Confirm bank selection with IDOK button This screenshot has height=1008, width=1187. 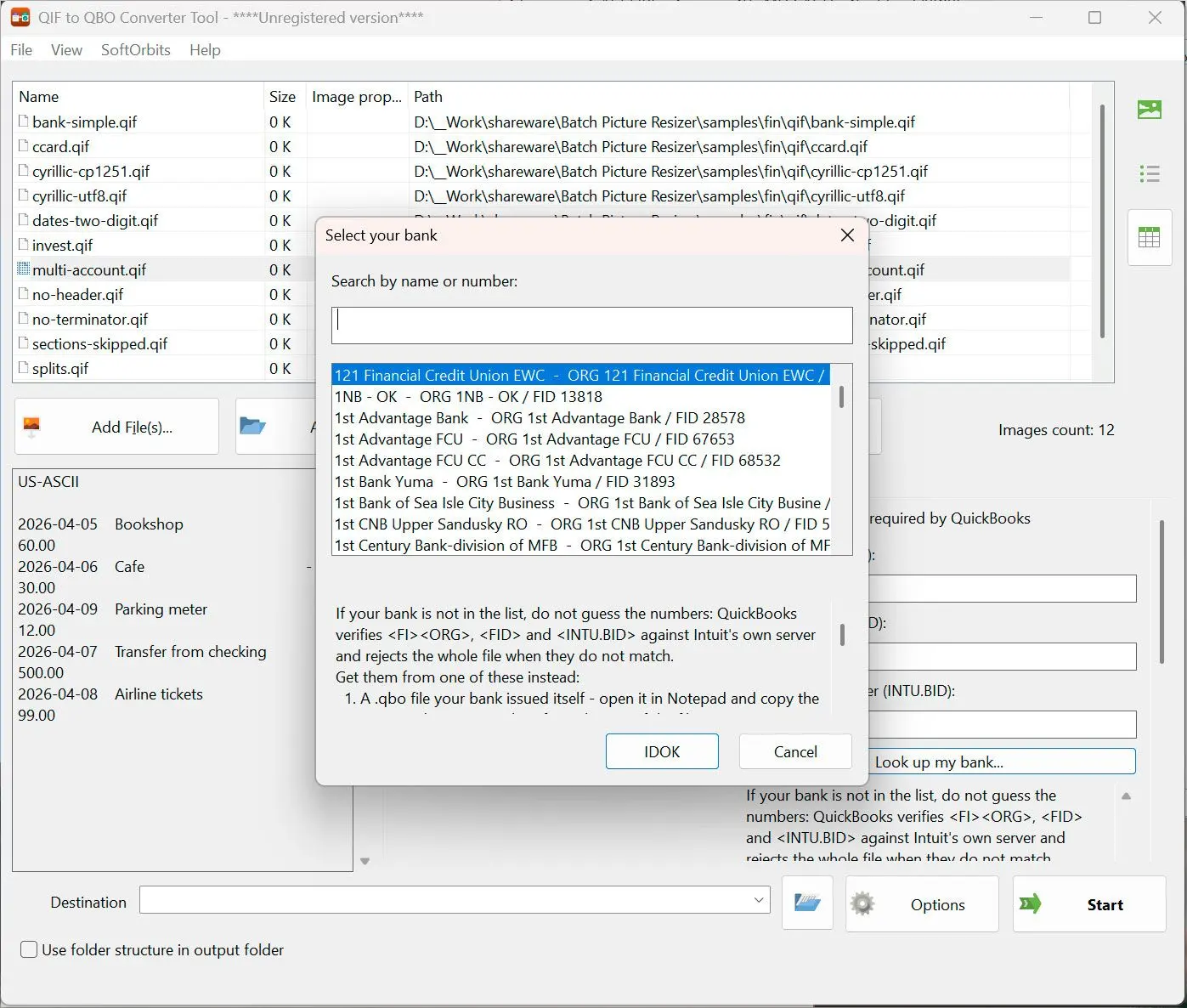click(662, 751)
